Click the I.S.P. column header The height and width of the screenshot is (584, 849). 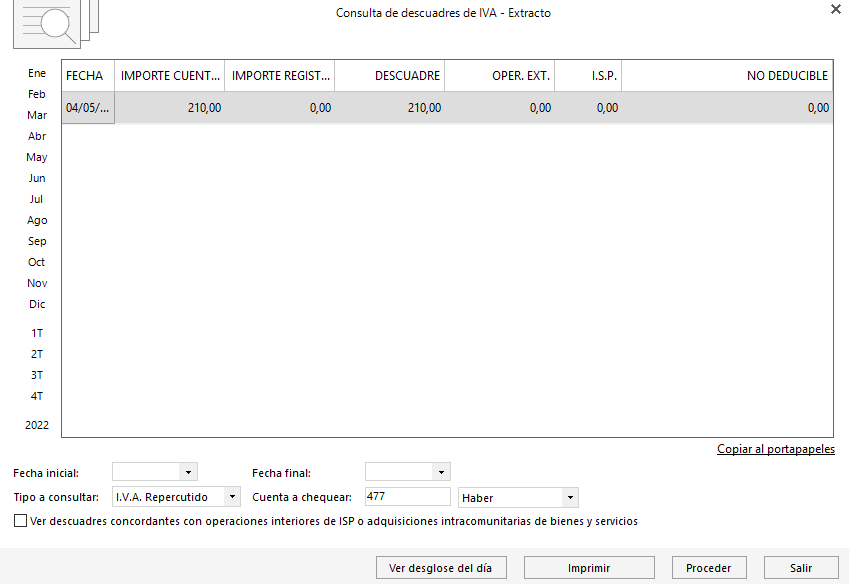[x=588, y=76]
